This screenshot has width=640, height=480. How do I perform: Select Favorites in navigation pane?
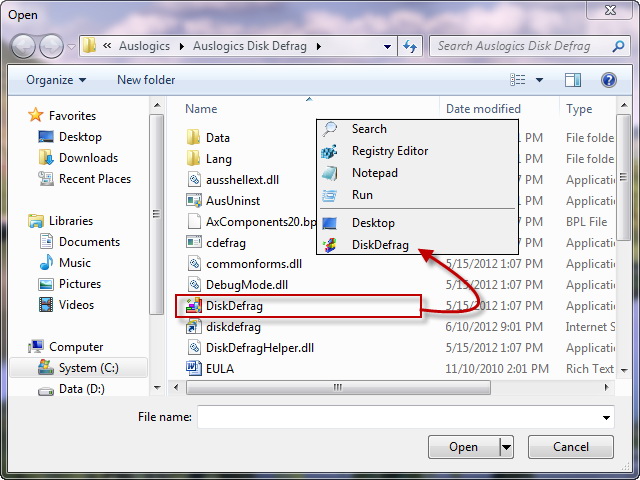62,116
